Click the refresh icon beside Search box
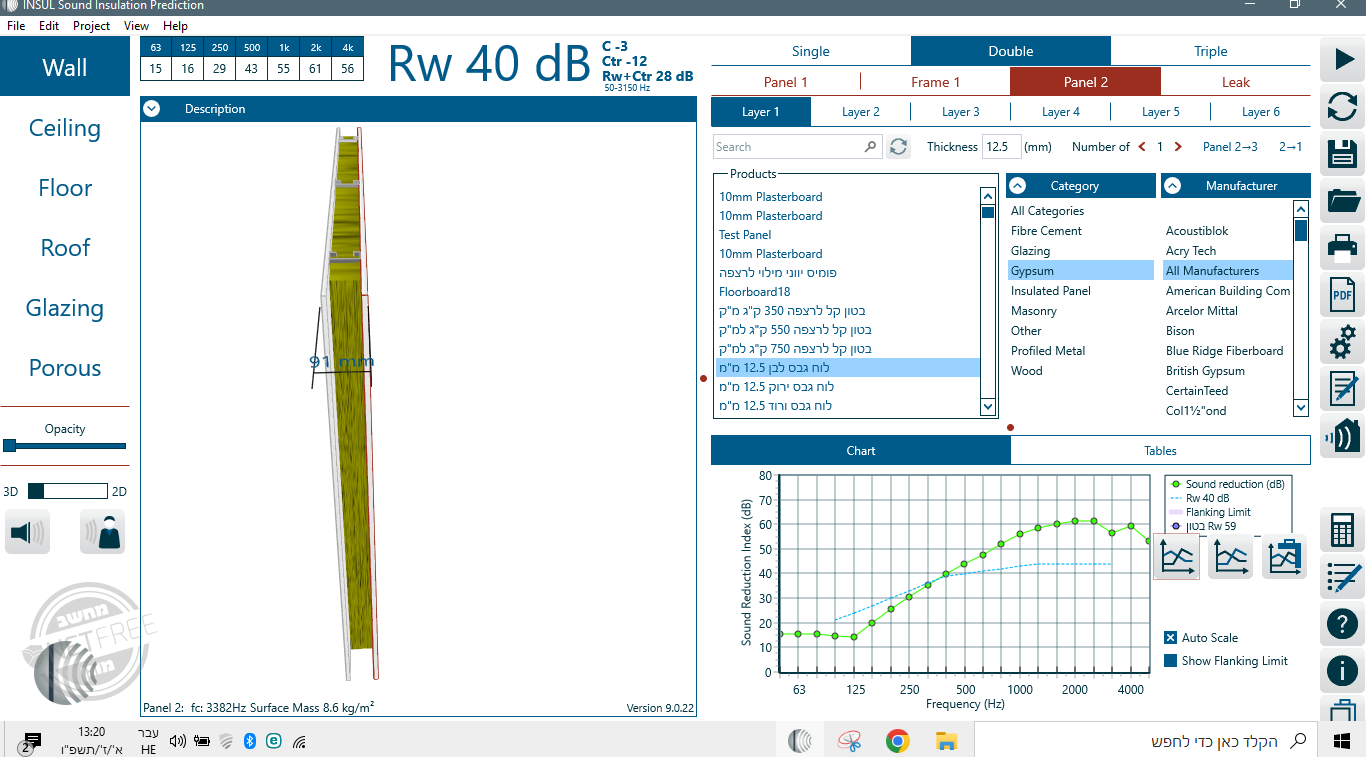This screenshot has height=757, width=1366. (x=898, y=147)
